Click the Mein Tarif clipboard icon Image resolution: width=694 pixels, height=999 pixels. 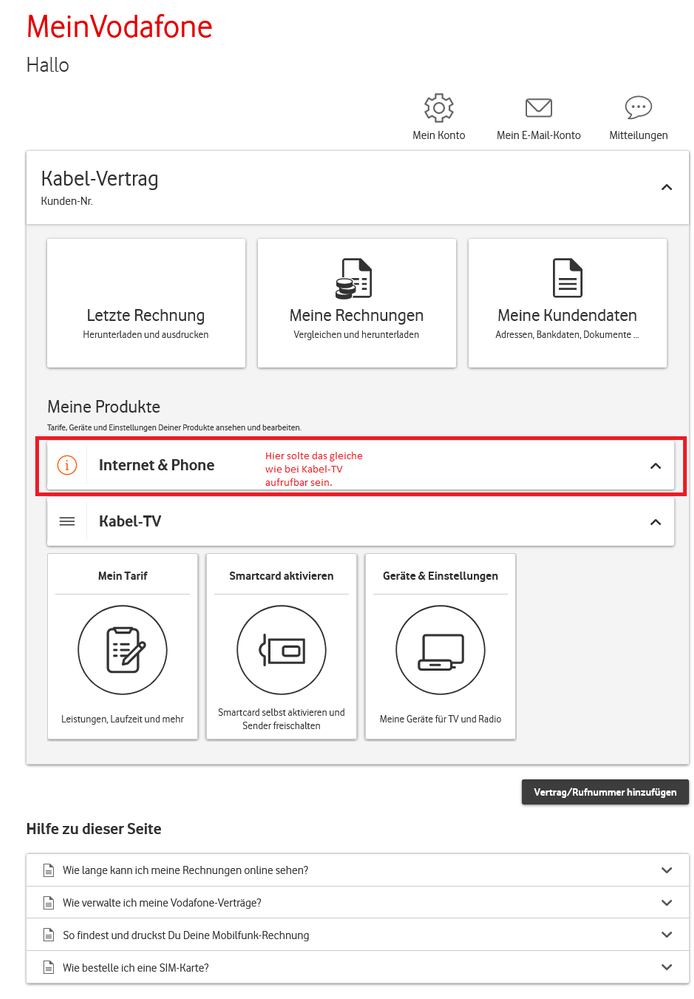(122, 650)
